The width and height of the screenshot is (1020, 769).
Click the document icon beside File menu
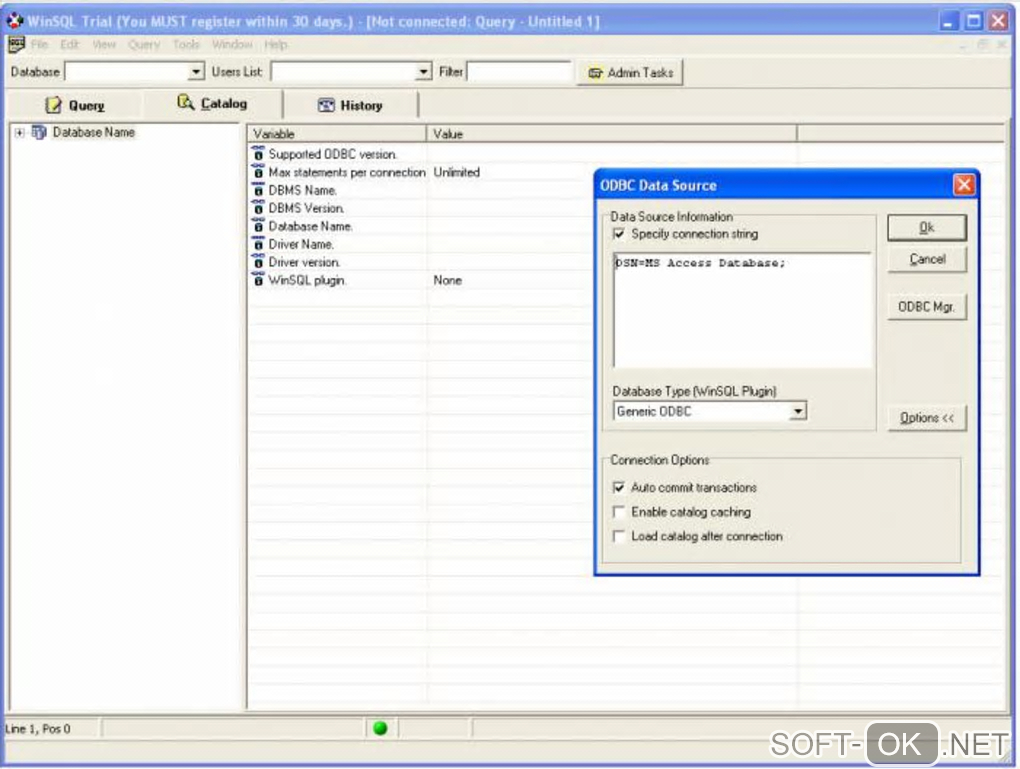pos(16,44)
